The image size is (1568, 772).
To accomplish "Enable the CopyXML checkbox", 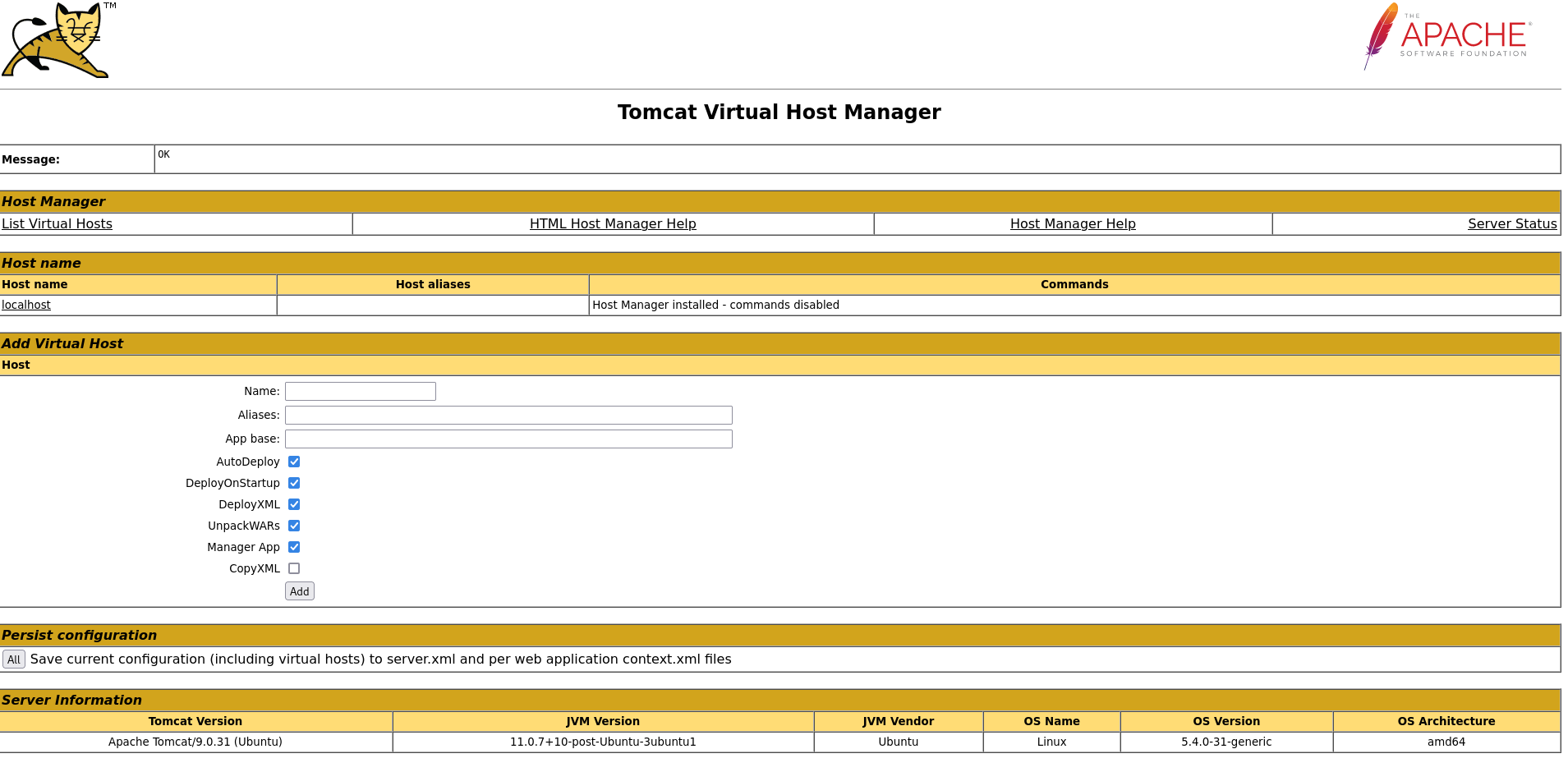I will point(294,568).
